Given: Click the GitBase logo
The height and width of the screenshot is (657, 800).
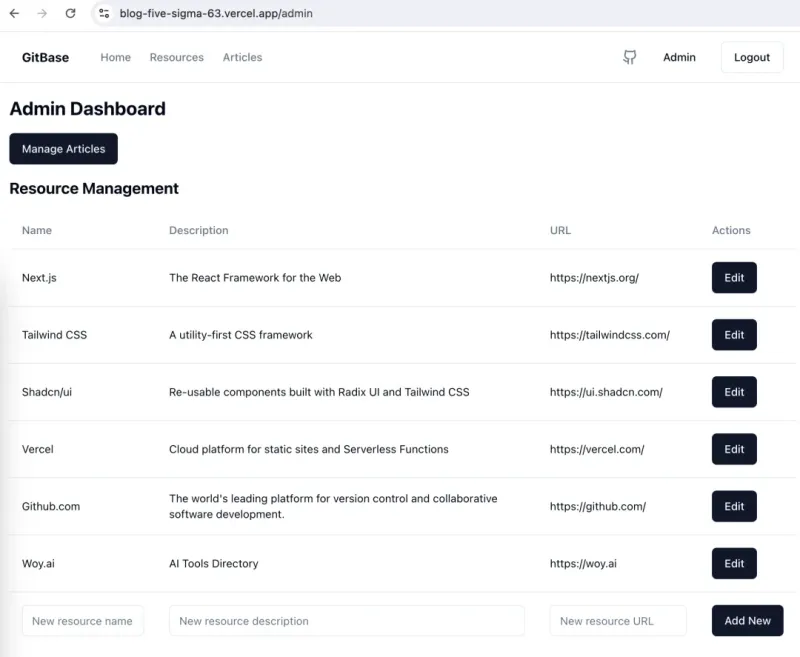Looking at the screenshot, I should [45, 57].
